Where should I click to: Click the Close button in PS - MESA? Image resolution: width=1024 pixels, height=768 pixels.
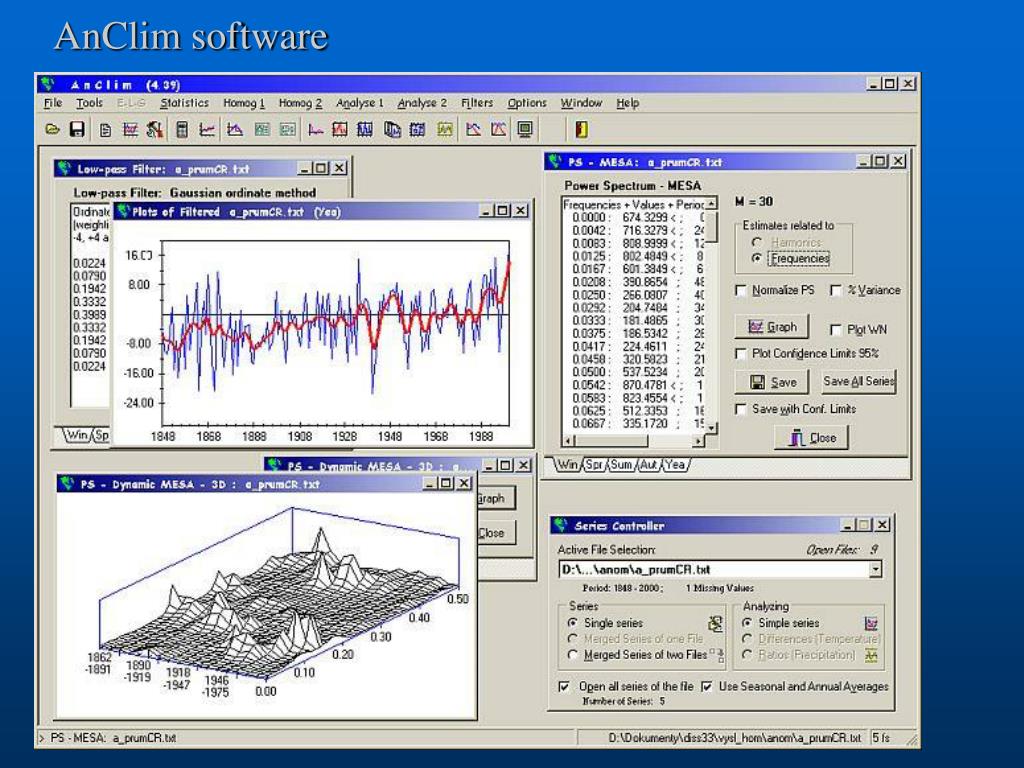click(812, 438)
